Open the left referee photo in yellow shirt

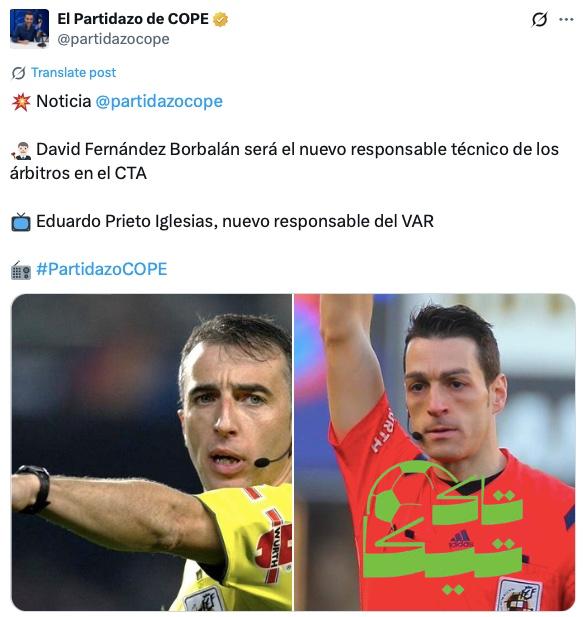coord(152,452)
